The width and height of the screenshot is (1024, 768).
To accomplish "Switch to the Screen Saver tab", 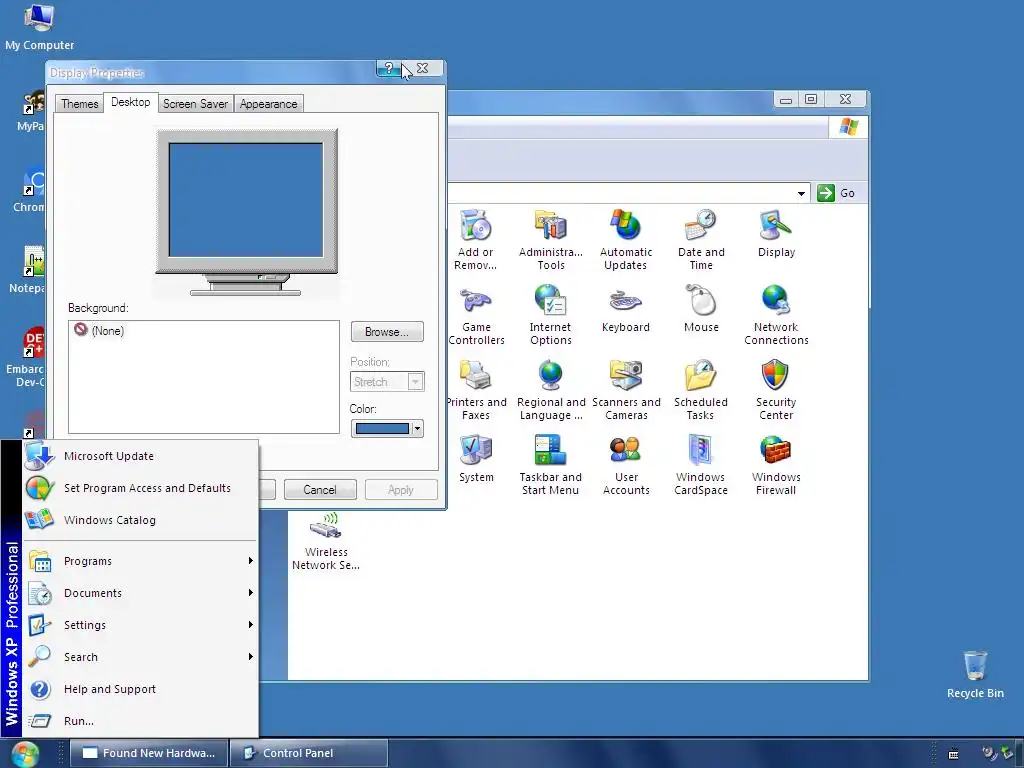I will pyautogui.click(x=195, y=104).
